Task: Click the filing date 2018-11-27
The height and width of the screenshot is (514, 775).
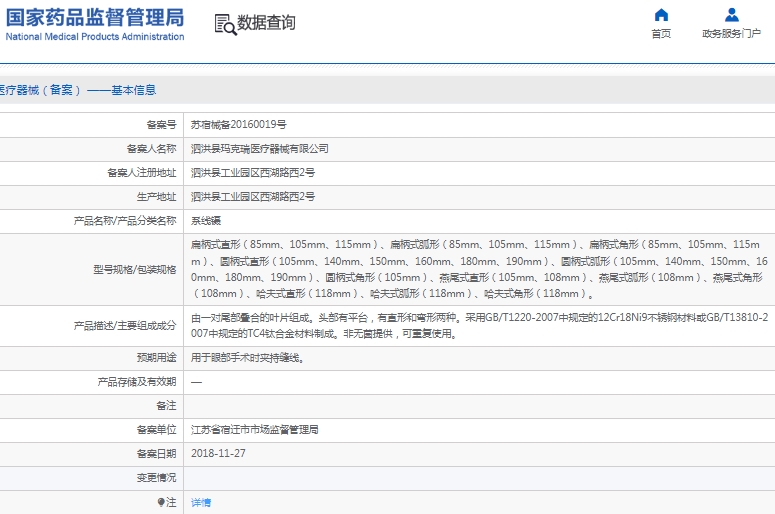Action: click(x=218, y=454)
